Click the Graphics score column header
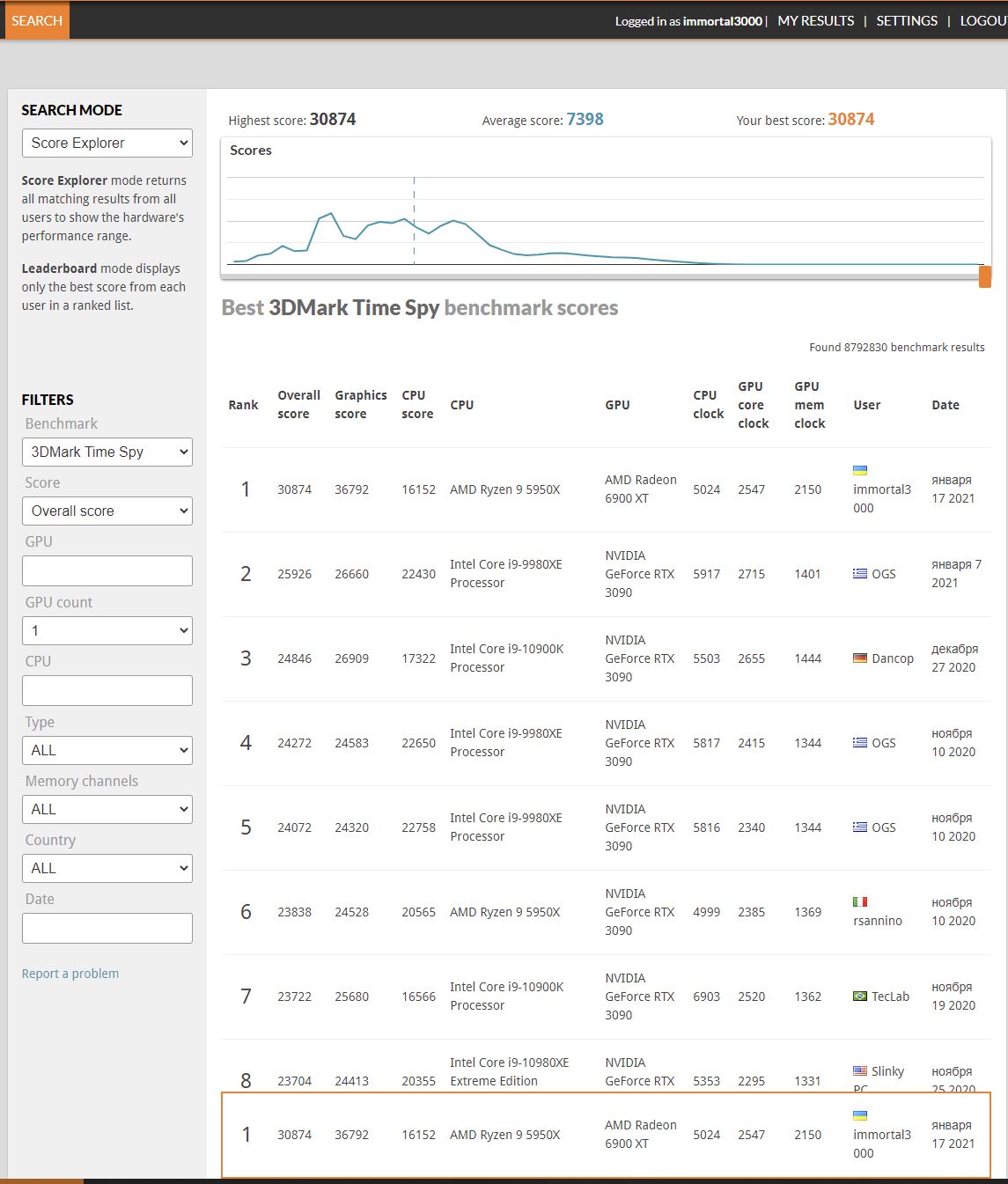 tap(361, 405)
